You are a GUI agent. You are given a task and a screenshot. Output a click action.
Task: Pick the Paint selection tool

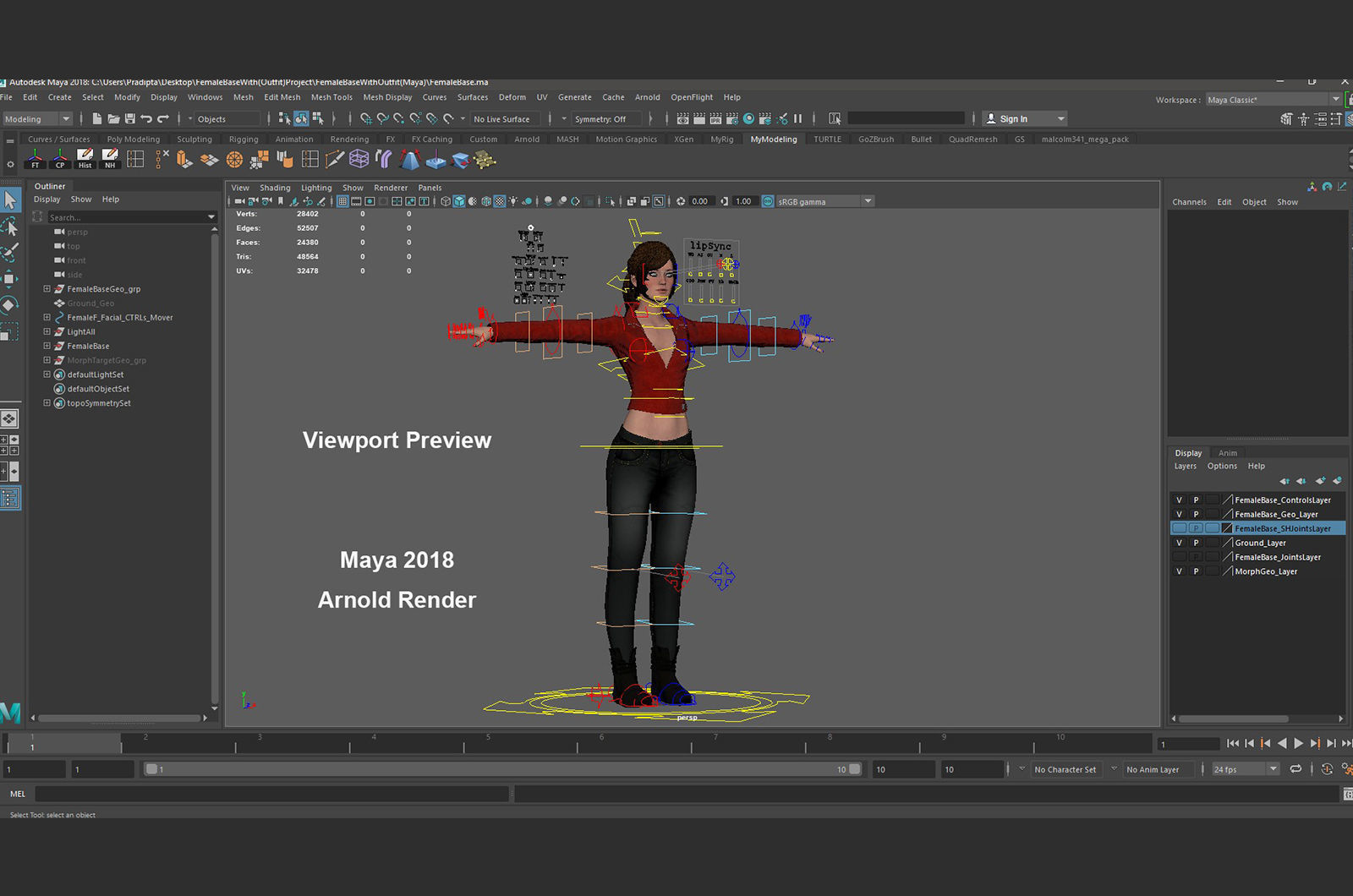coord(10,252)
